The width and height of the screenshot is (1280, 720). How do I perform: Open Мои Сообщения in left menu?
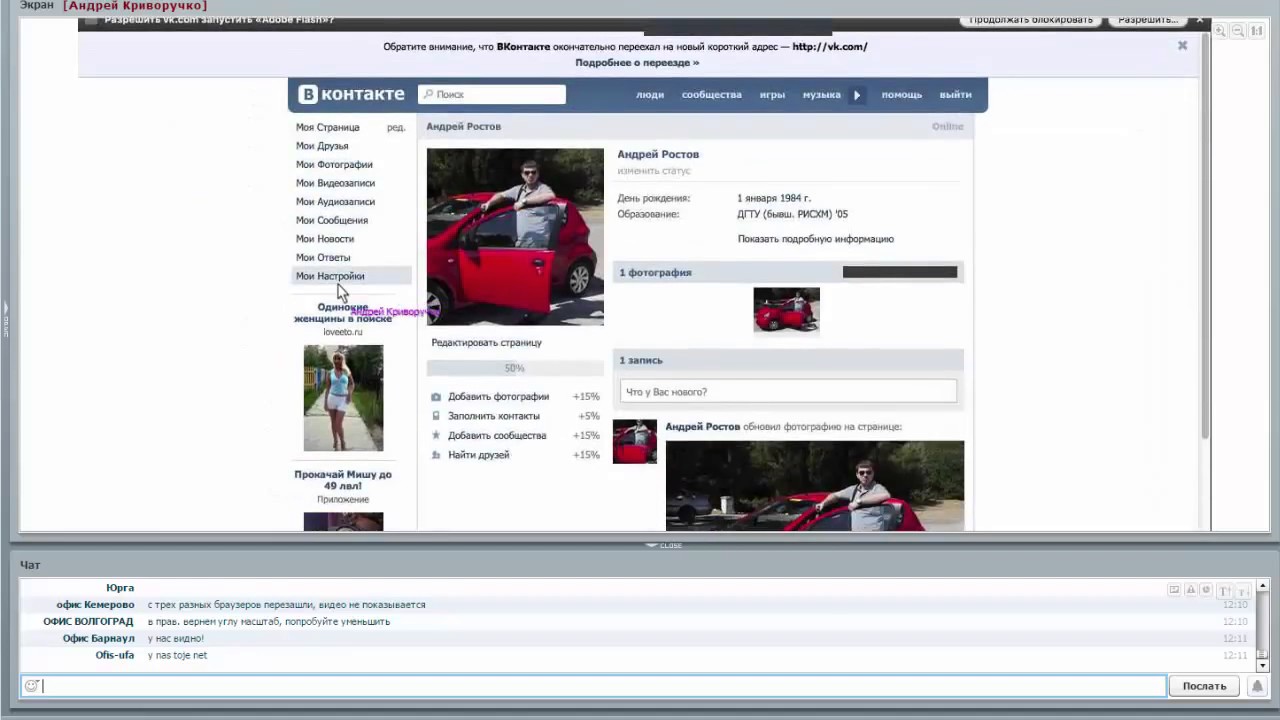(332, 220)
